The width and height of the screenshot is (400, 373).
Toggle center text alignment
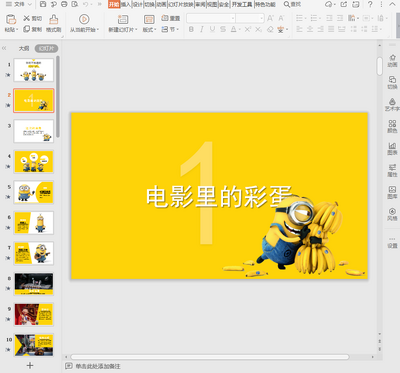(x=310, y=29)
